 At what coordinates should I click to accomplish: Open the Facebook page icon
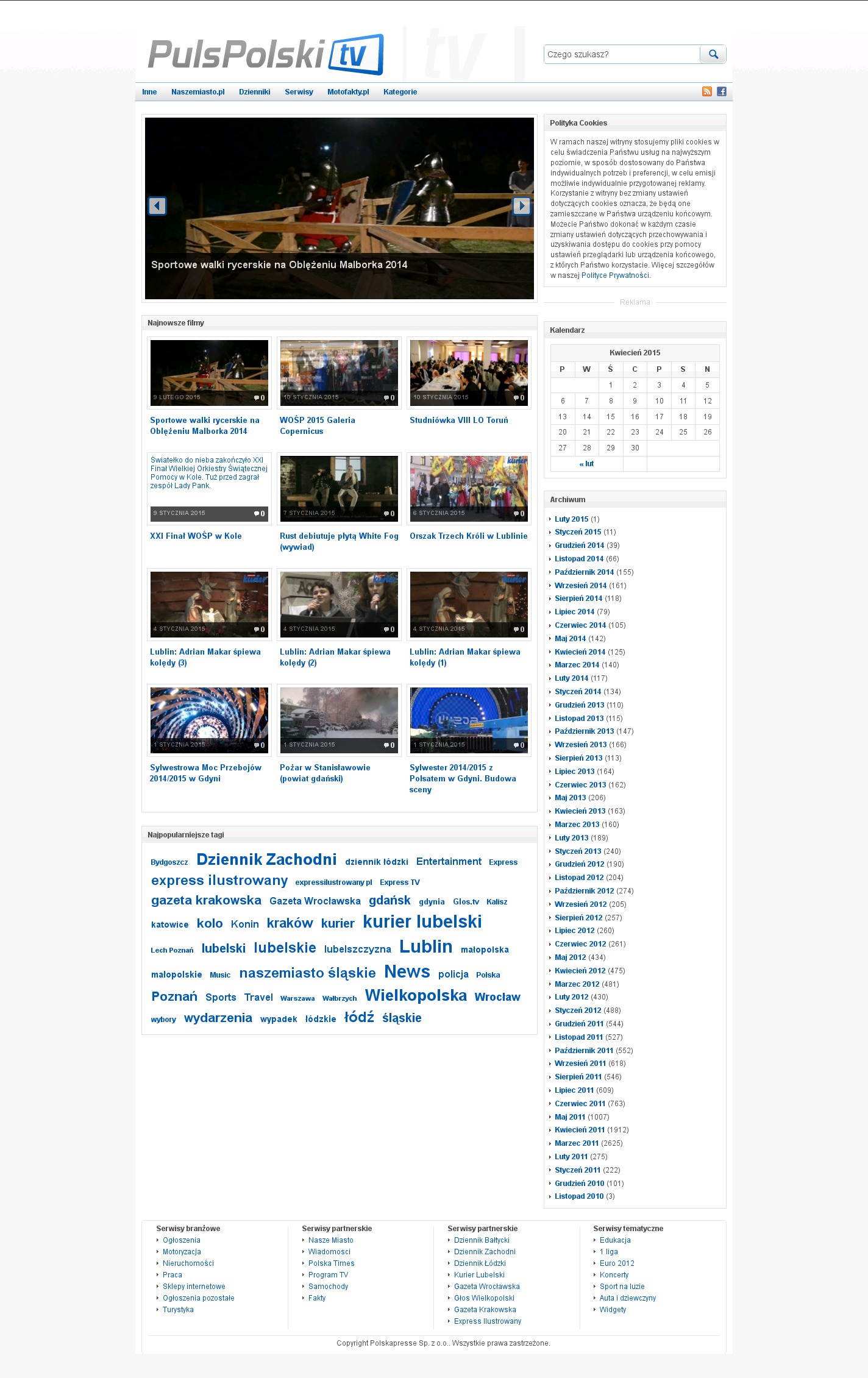(721, 91)
